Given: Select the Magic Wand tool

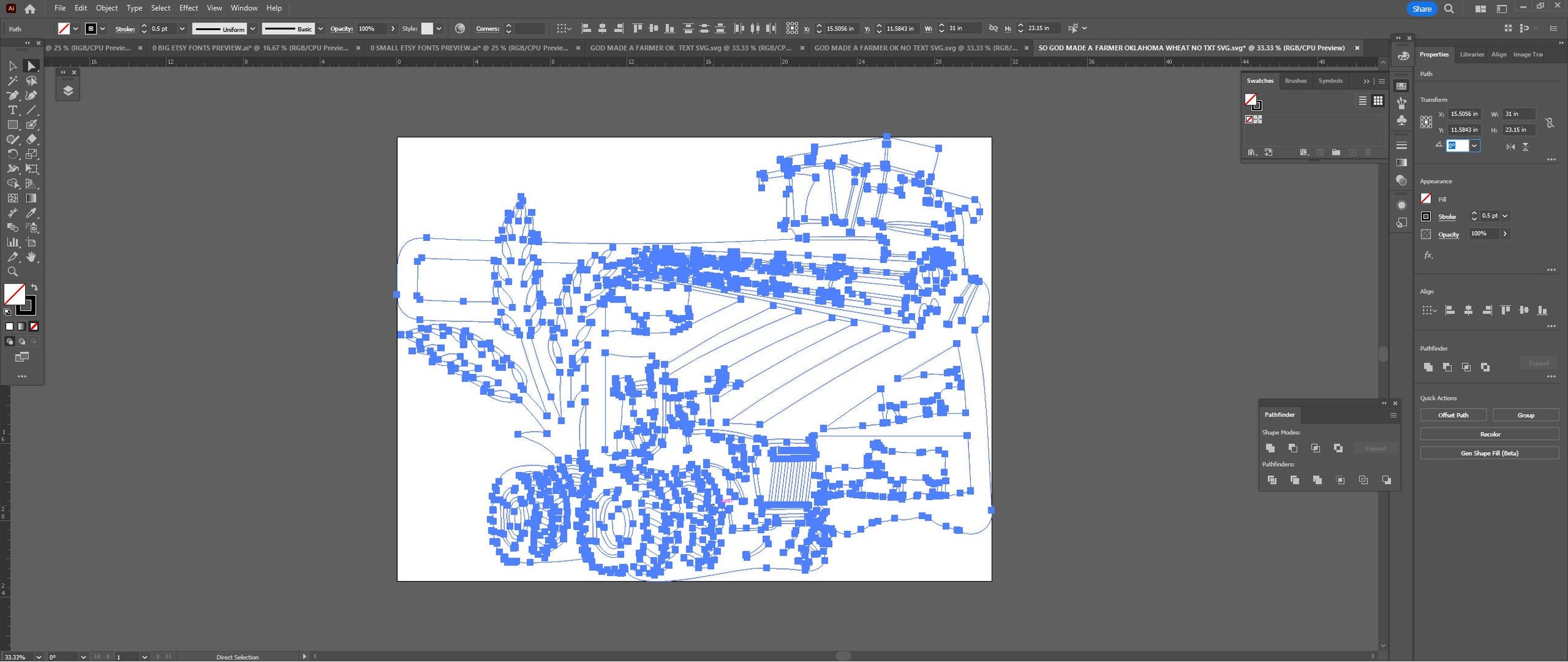Looking at the screenshot, I should [13, 81].
